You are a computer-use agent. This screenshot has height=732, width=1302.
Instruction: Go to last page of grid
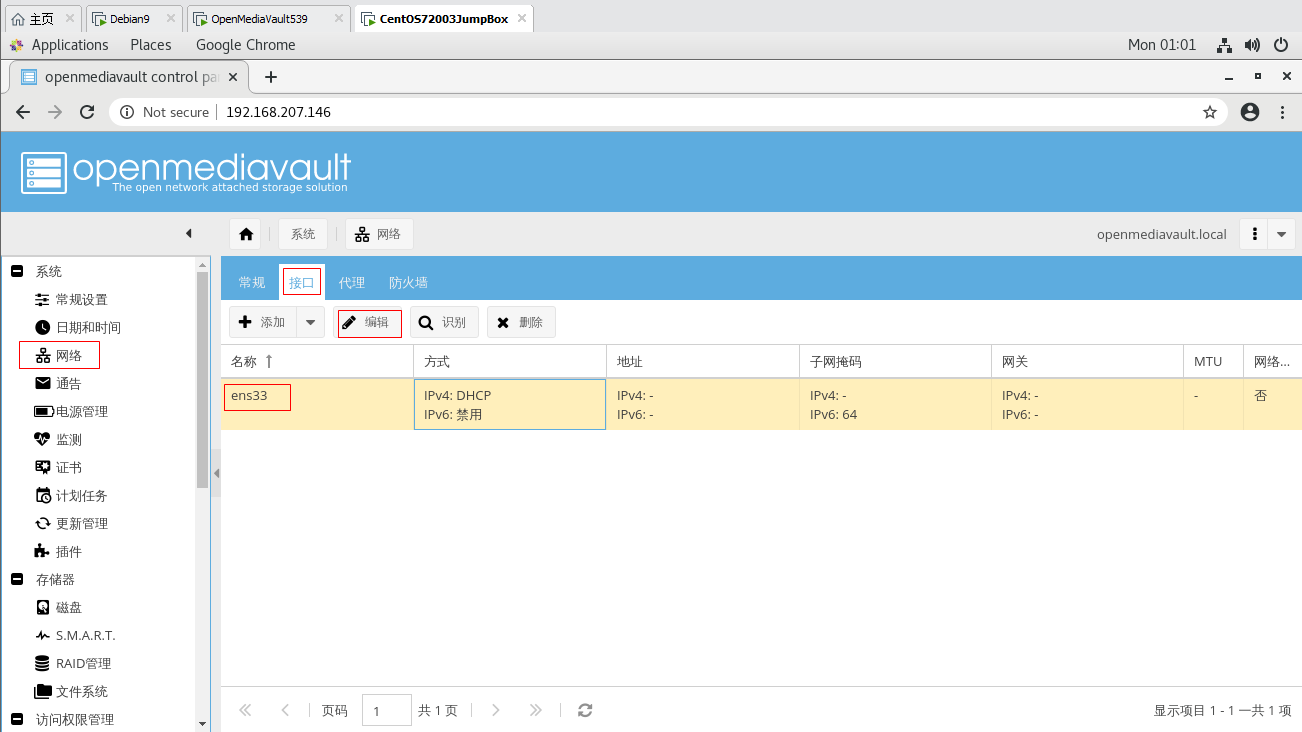tap(535, 710)
